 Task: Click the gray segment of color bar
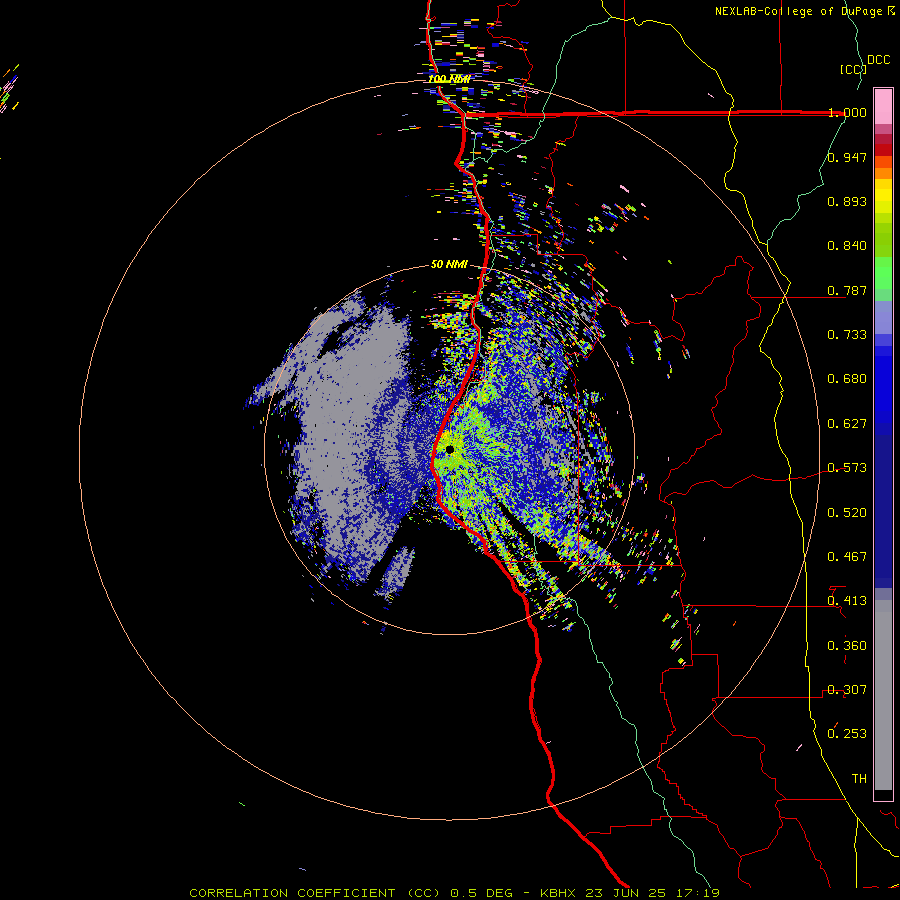point(883,695)
